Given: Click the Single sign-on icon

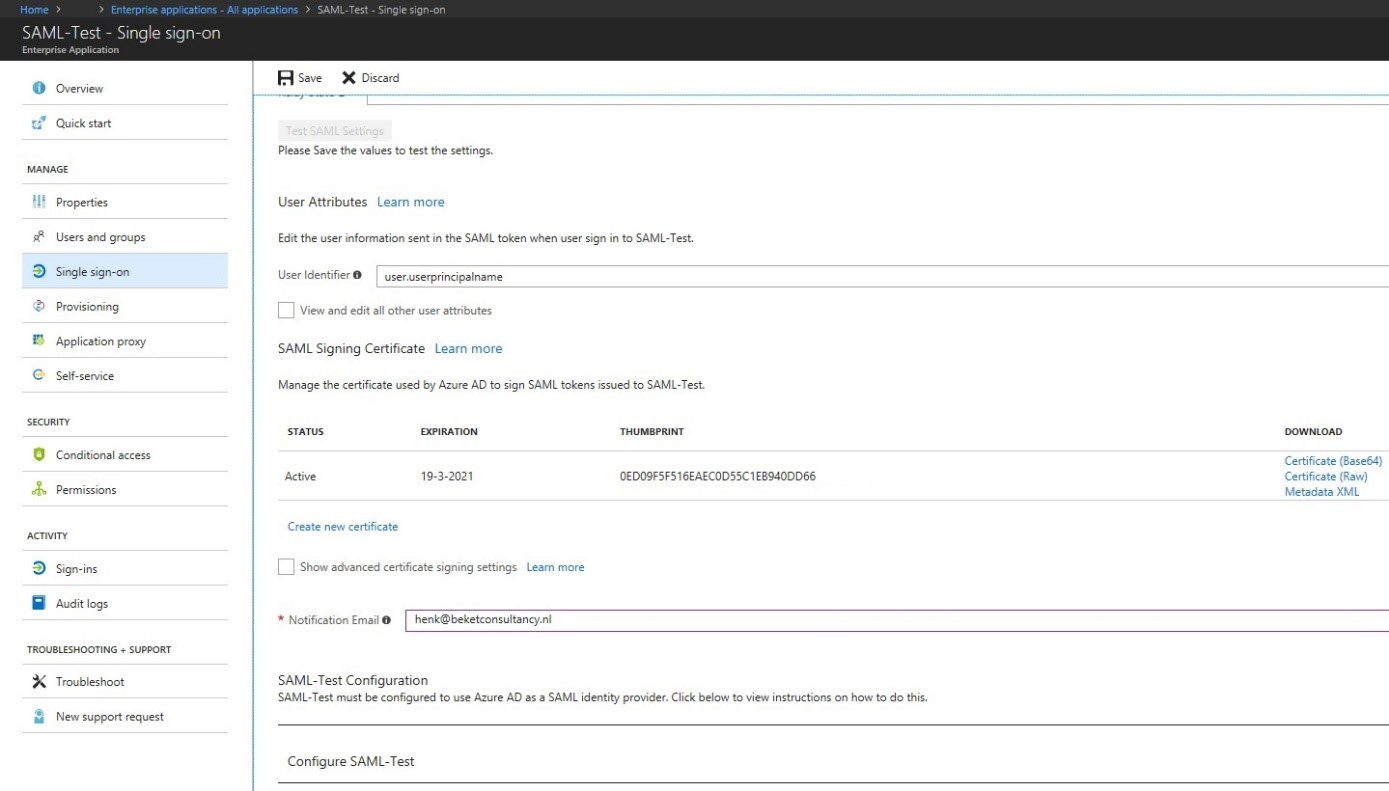Looking at the screenshot, I should click(39, 271).
